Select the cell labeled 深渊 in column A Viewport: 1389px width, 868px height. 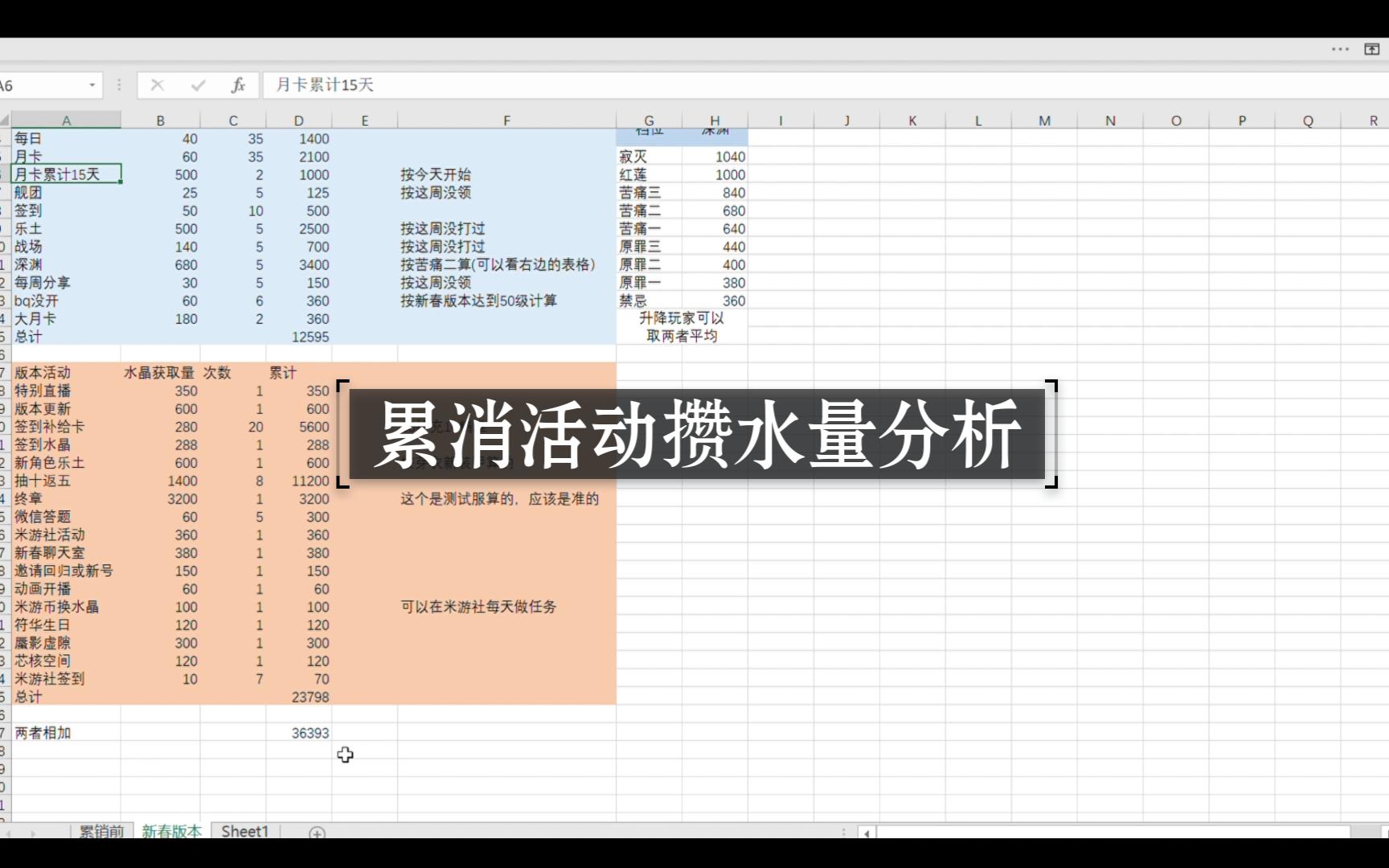tap(66, 264)
